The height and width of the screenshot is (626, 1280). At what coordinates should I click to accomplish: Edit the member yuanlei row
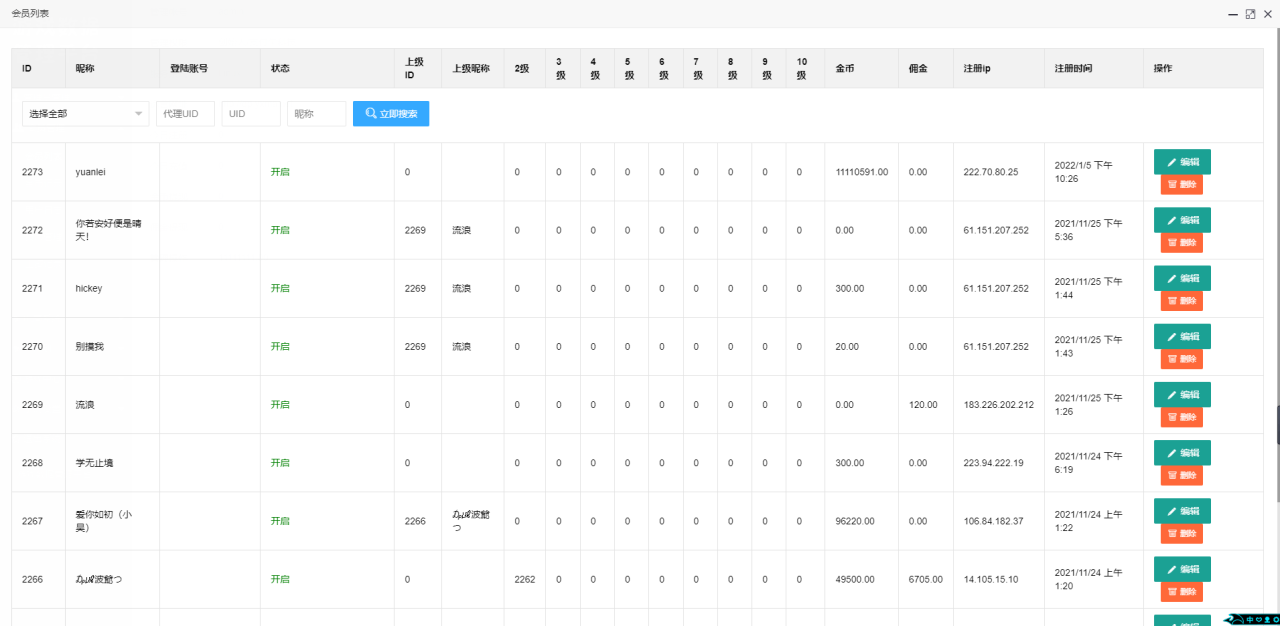[1182, 162]
